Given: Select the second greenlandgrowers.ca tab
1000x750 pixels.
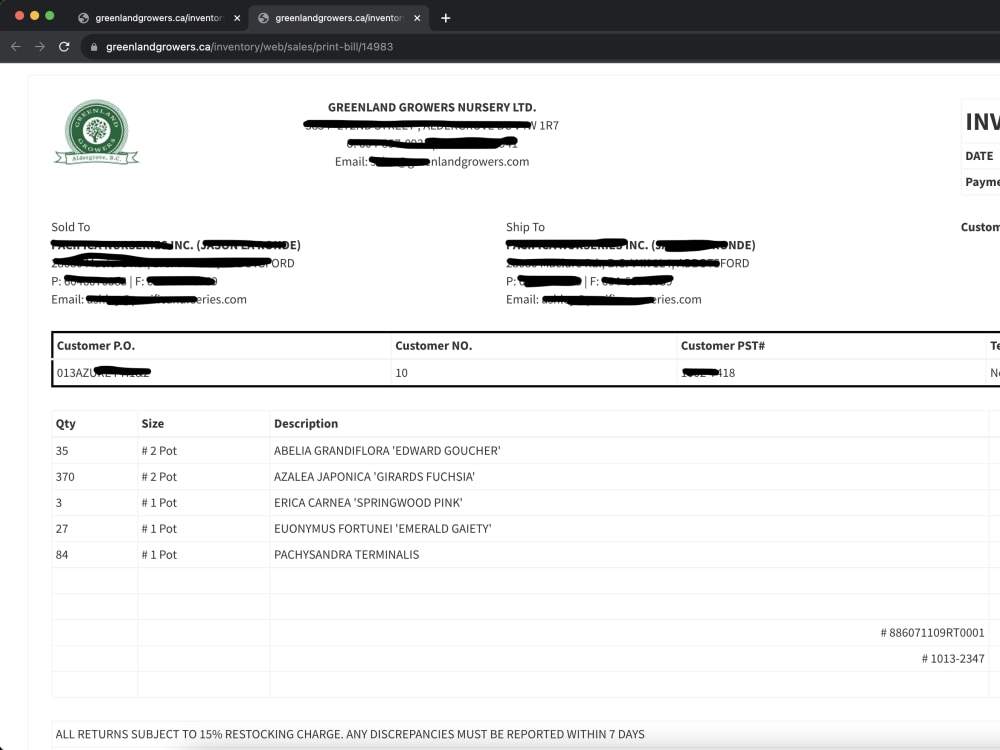Looking at the screenshot, I should pos(339,18).
